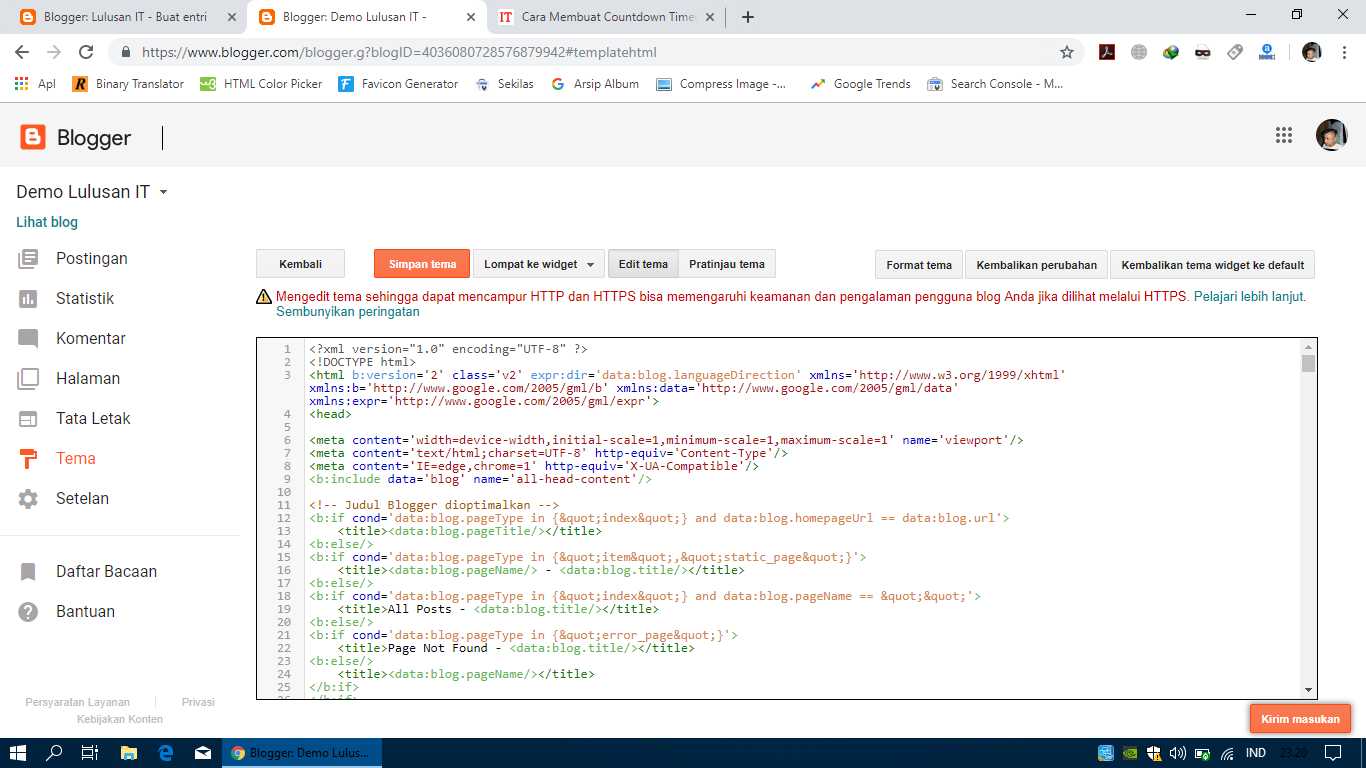Click the Postingan sidebar icon
The image size is (1366, 768).
click(x=28, y=259)
